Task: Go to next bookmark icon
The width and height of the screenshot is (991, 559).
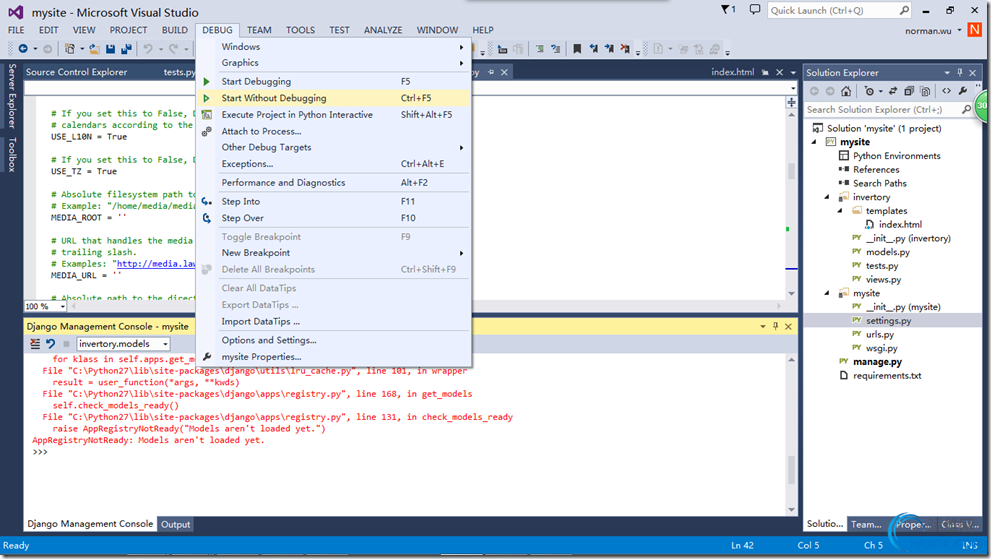Action: tap(609, 49)
